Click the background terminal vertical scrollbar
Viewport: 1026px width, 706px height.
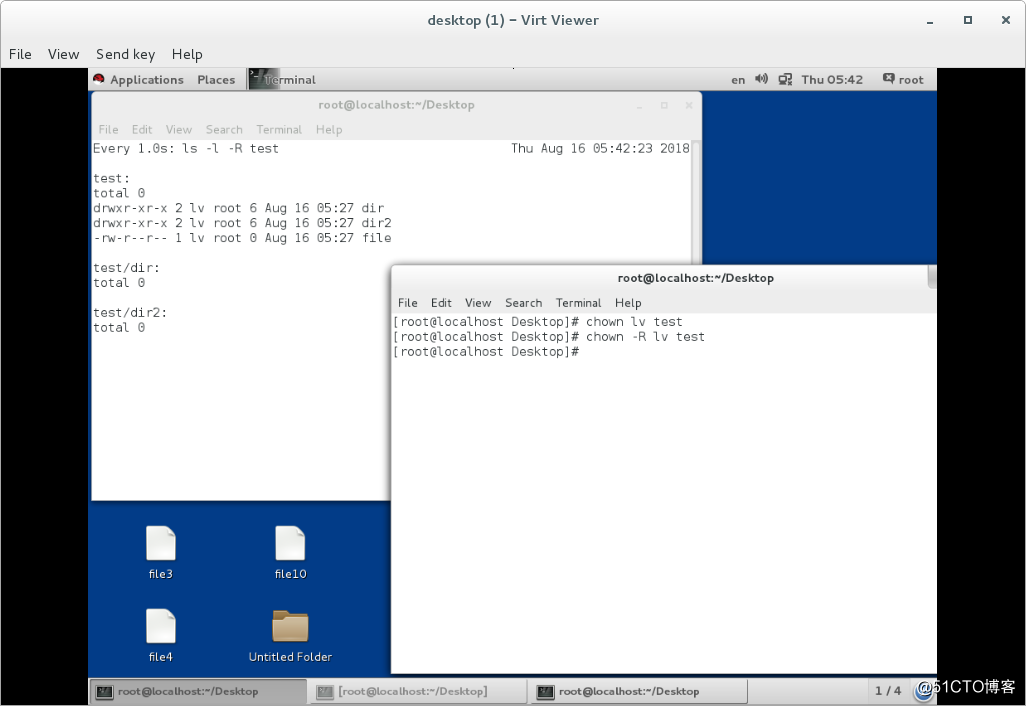pyautogui.click(x=696, y=202)
